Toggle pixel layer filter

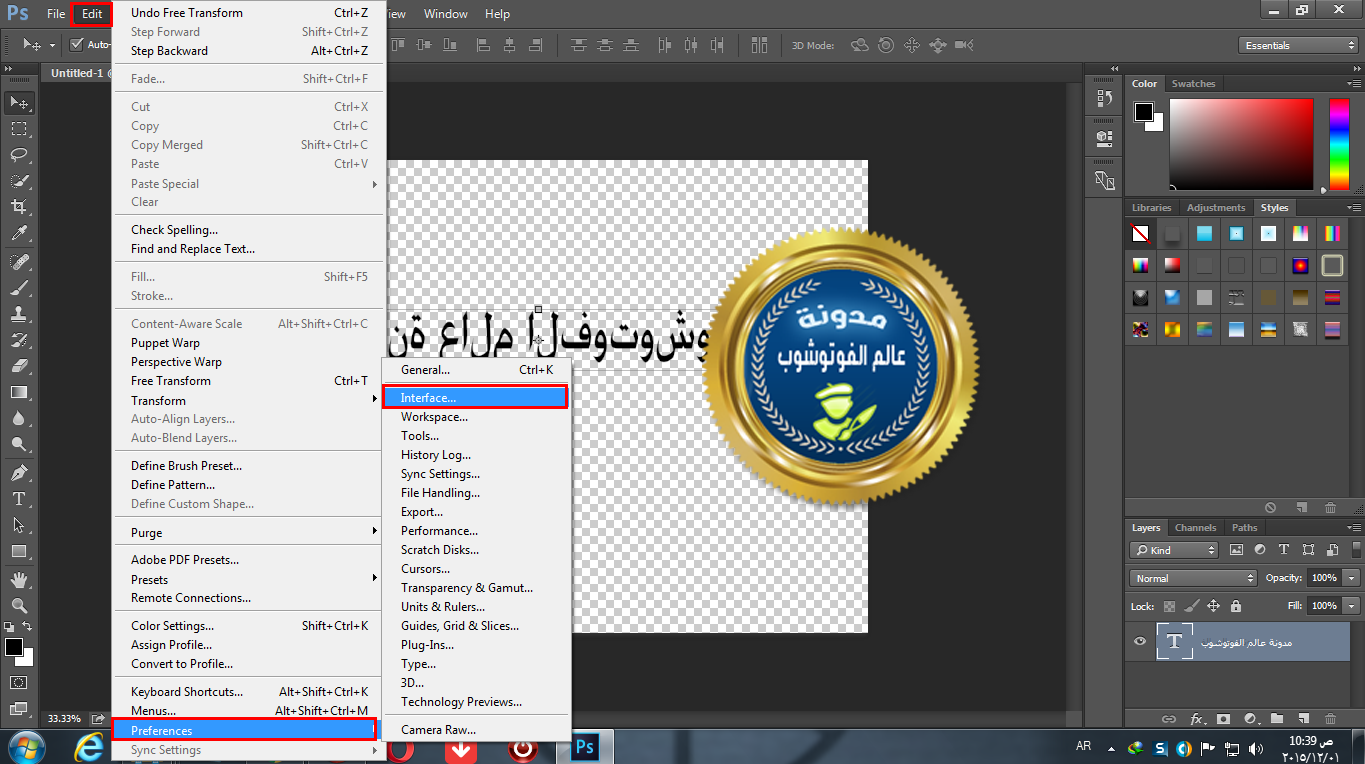tap(1236, 550)
